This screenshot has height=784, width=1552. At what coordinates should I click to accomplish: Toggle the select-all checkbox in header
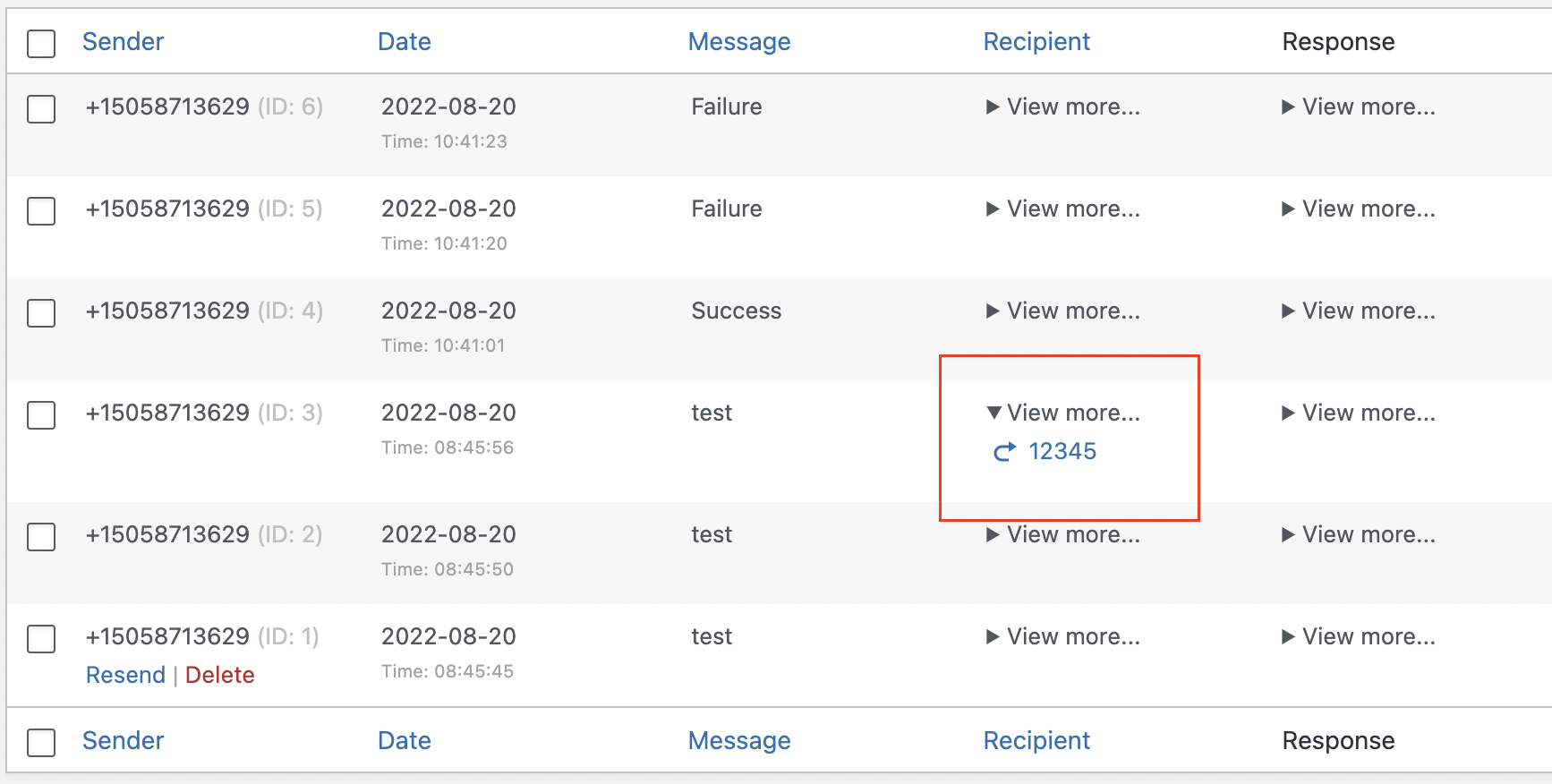tap(41, 43)
